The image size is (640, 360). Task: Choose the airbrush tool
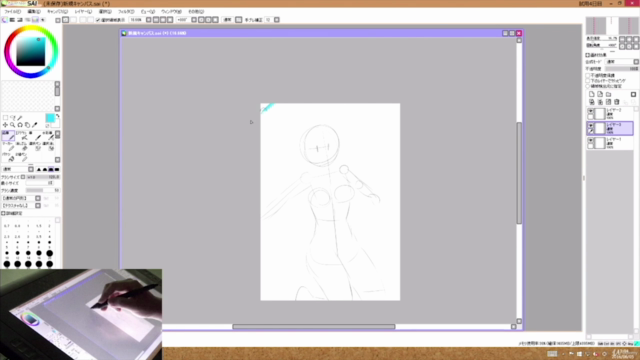point(22,136)
